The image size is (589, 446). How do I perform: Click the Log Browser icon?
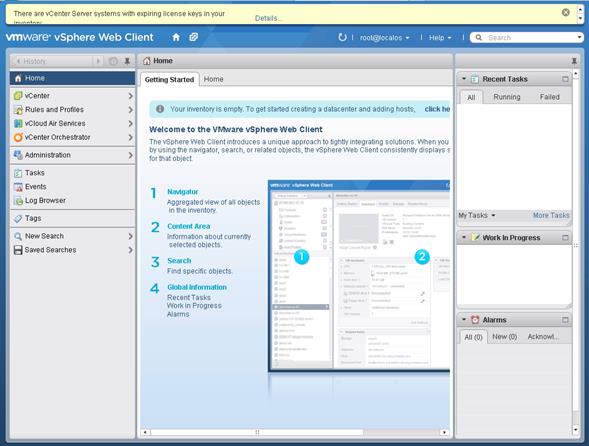(18, 201)
